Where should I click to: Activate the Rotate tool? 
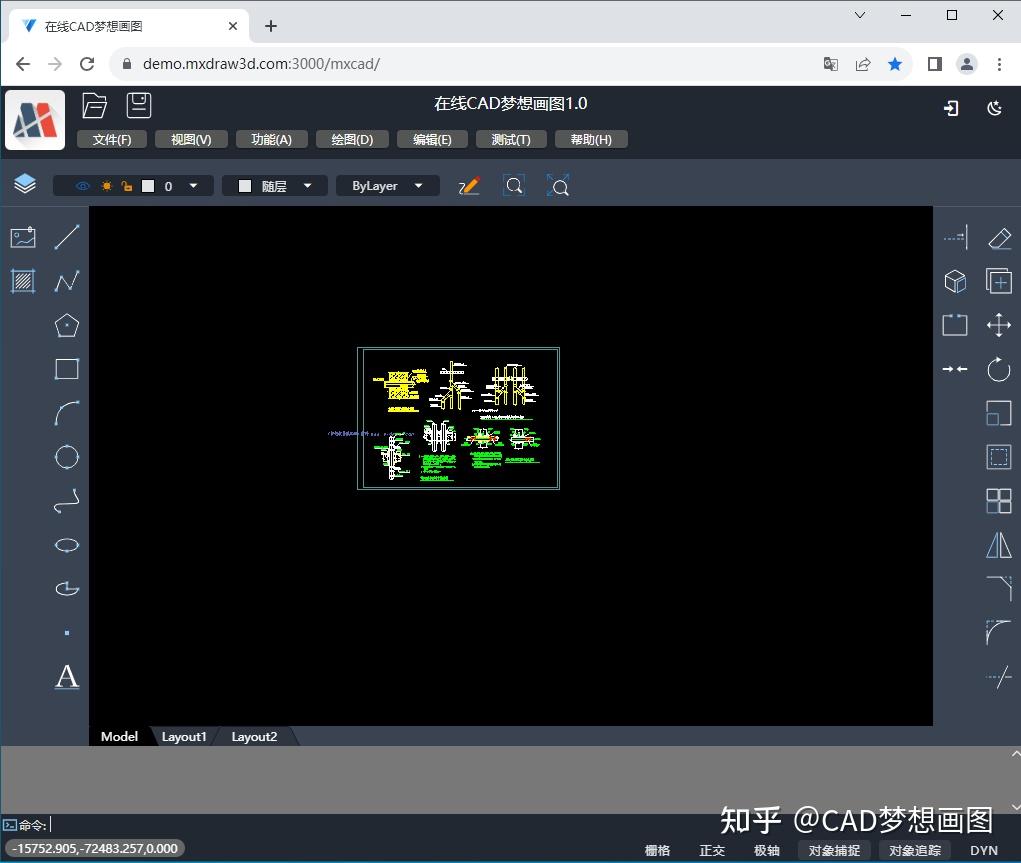(999, 368)
